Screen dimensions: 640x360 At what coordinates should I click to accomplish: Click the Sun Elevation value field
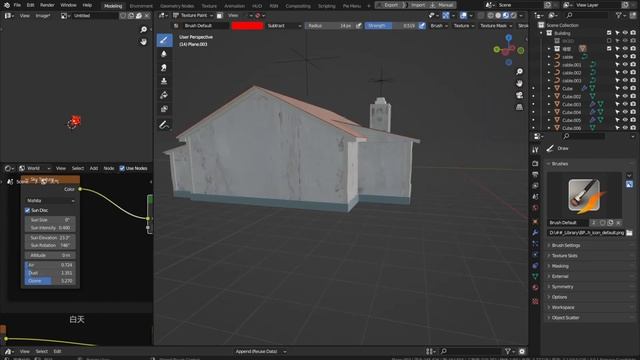(x=50, y=238)
